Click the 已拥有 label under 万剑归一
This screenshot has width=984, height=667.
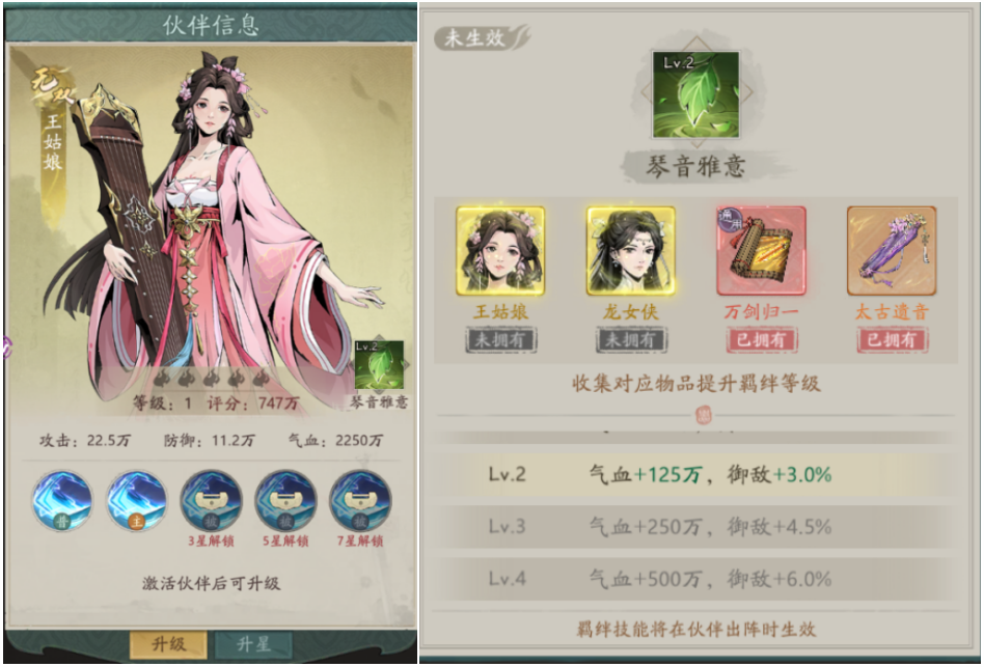point(762,340)
